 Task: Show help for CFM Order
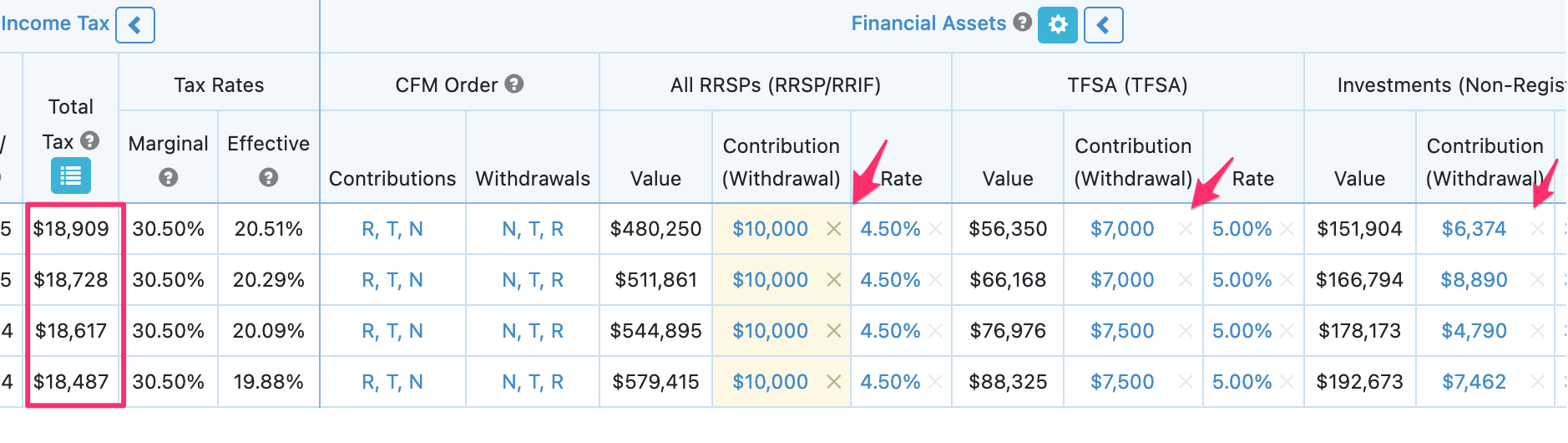514,84
